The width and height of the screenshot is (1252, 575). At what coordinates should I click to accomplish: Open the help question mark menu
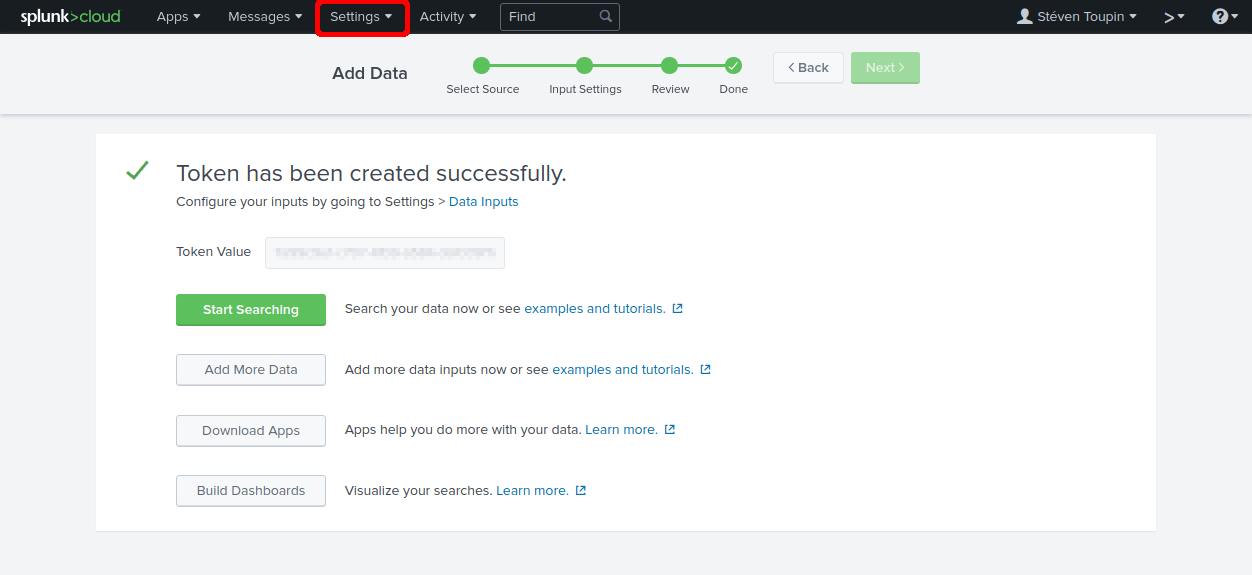point(1226,17)
